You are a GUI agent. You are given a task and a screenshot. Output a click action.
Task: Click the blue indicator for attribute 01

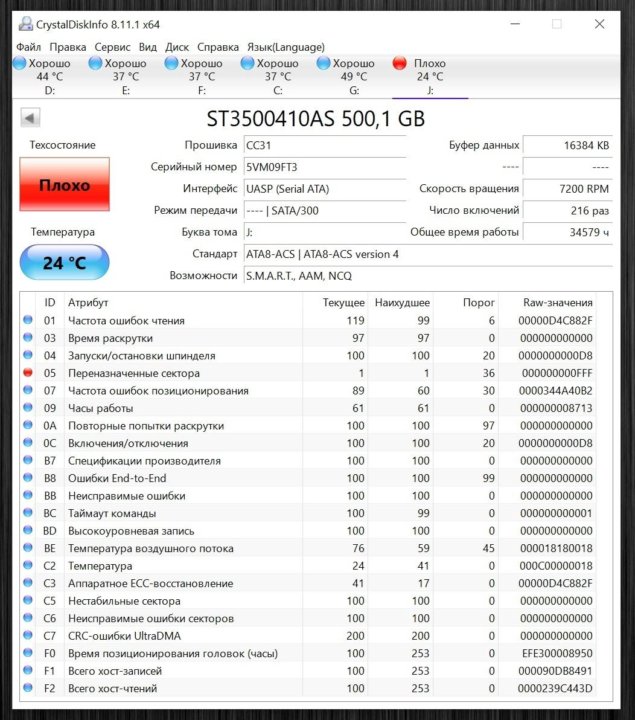point(29,321)
